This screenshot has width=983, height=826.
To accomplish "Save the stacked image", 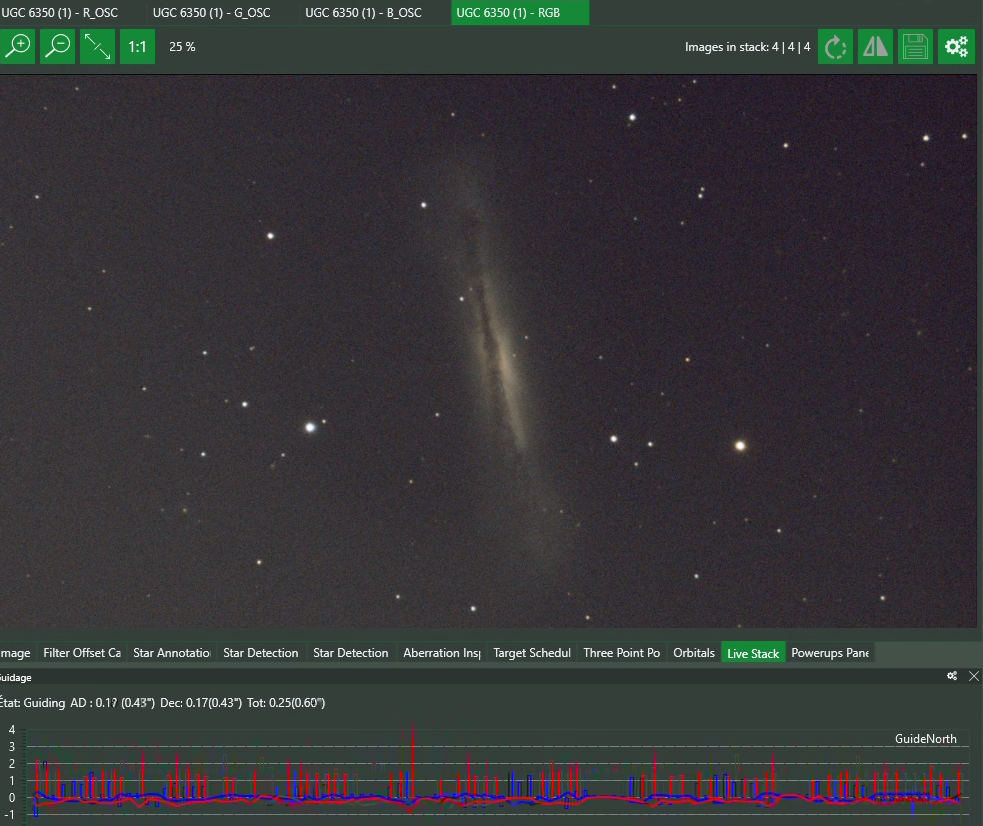I will click(x=915, y=46).
